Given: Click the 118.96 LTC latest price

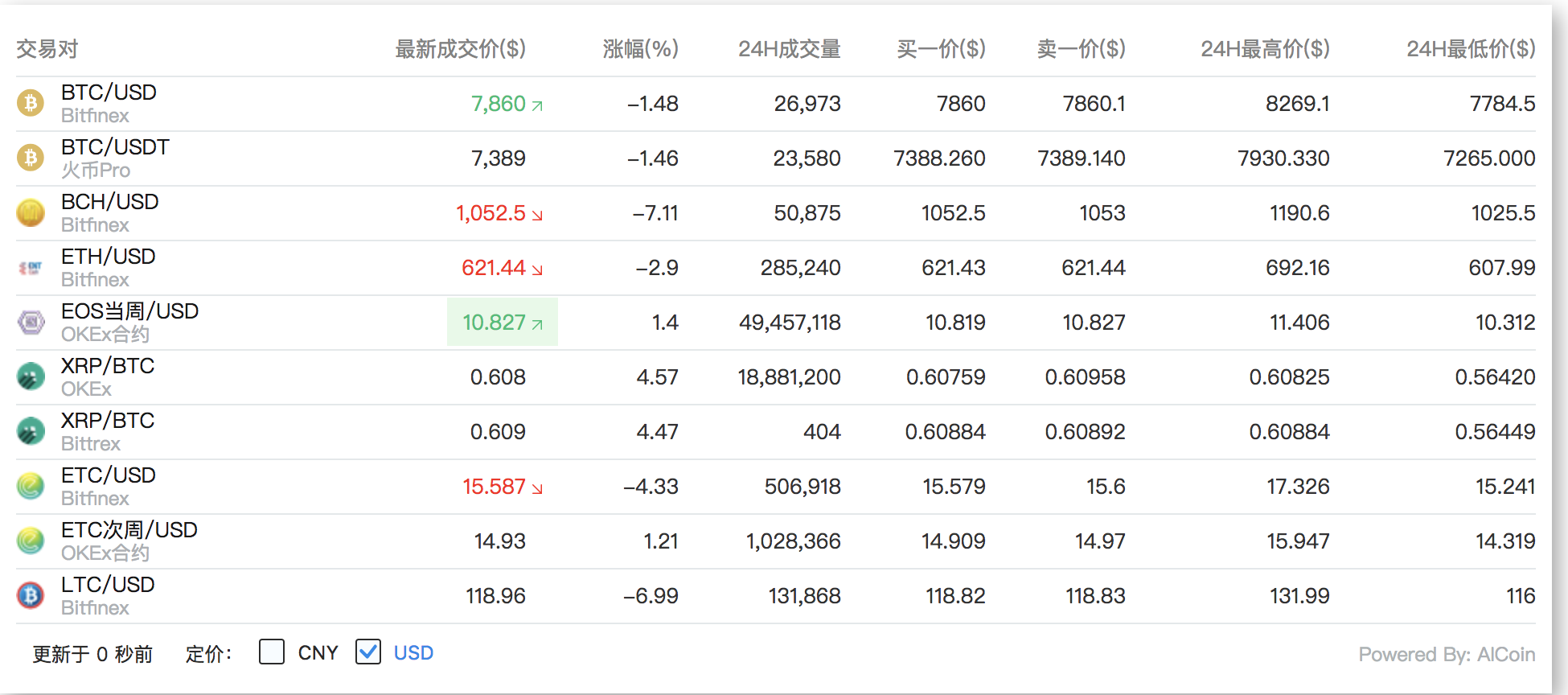Looking at the screenshot, I should (x=496, y=596).
